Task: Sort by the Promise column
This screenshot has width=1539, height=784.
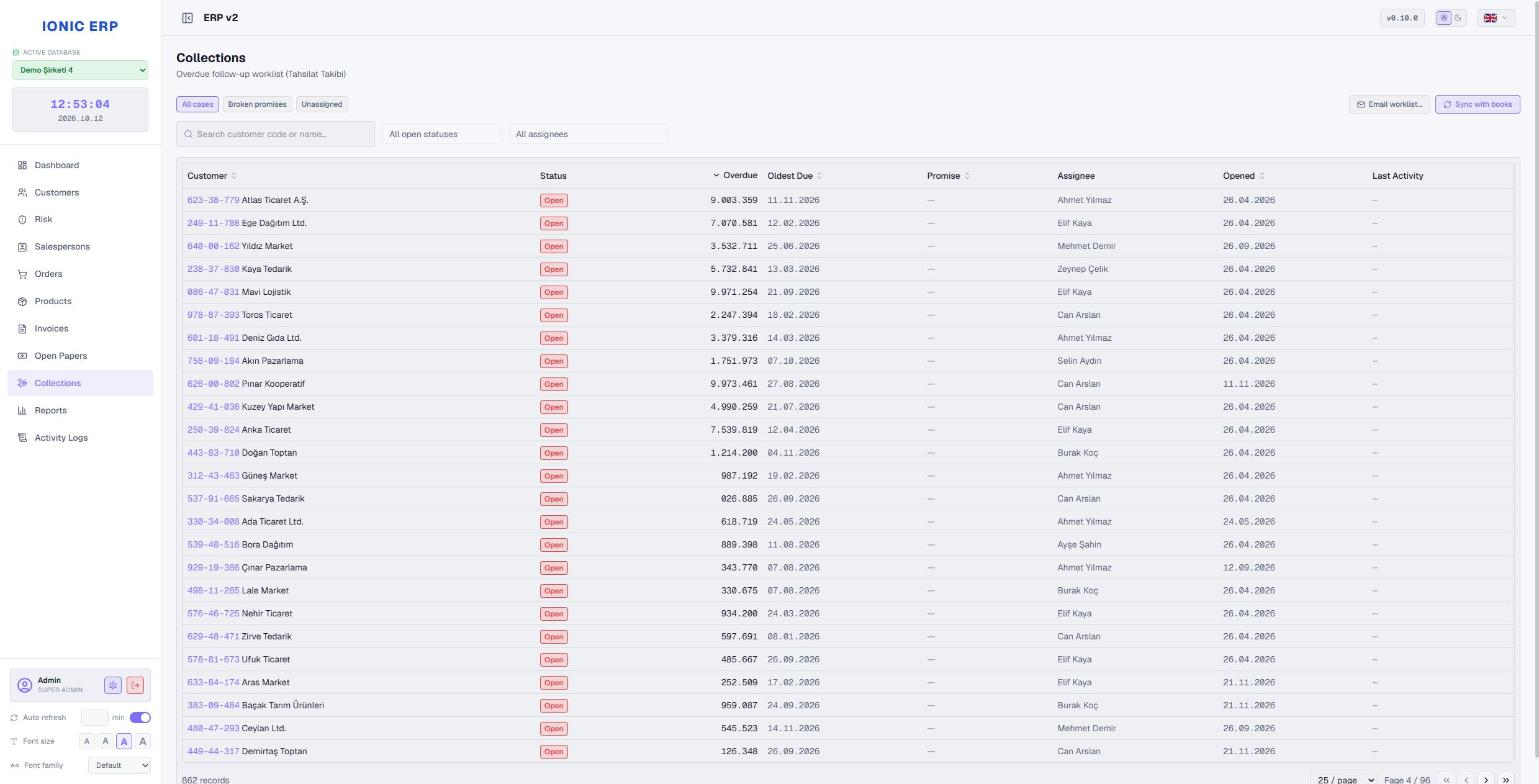Action: tap(948, 176)
